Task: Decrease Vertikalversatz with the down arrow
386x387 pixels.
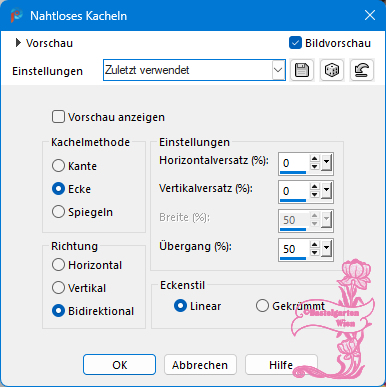Action: [x=315, y=195]
